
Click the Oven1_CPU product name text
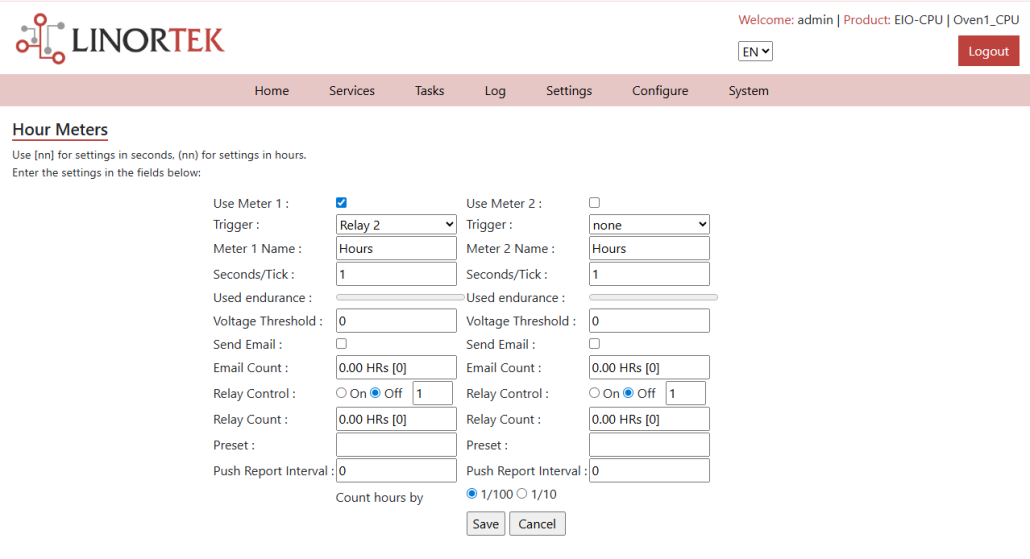pyautogui.click(x=986, y=20)
